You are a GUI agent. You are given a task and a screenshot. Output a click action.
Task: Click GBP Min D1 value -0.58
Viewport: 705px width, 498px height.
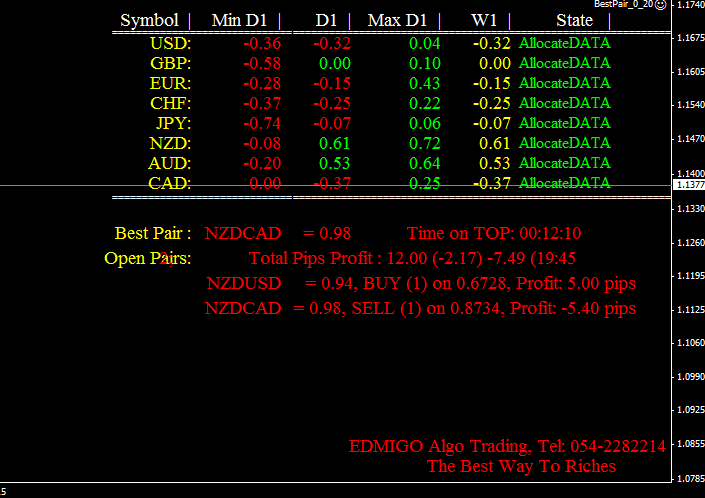point(262,63)
